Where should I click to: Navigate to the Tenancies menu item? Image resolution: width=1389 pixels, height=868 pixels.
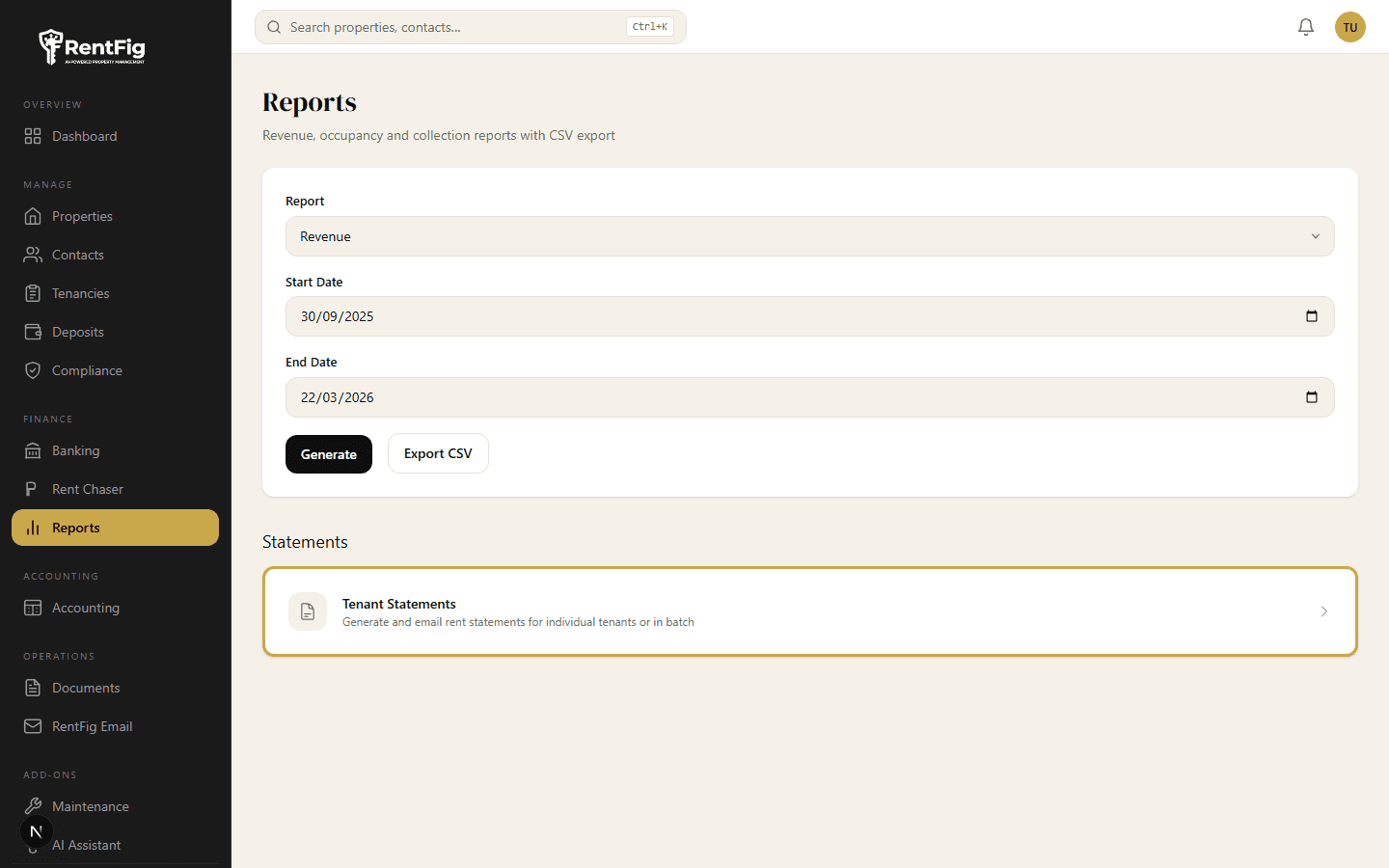[81, 293]
